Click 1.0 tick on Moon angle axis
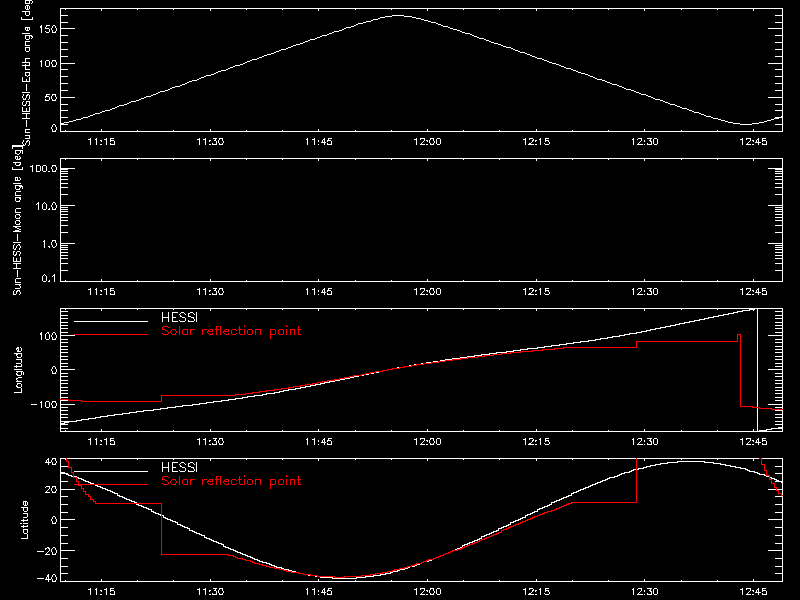The height and width of the screenshot is (600, 800). (x=49, y=244)
